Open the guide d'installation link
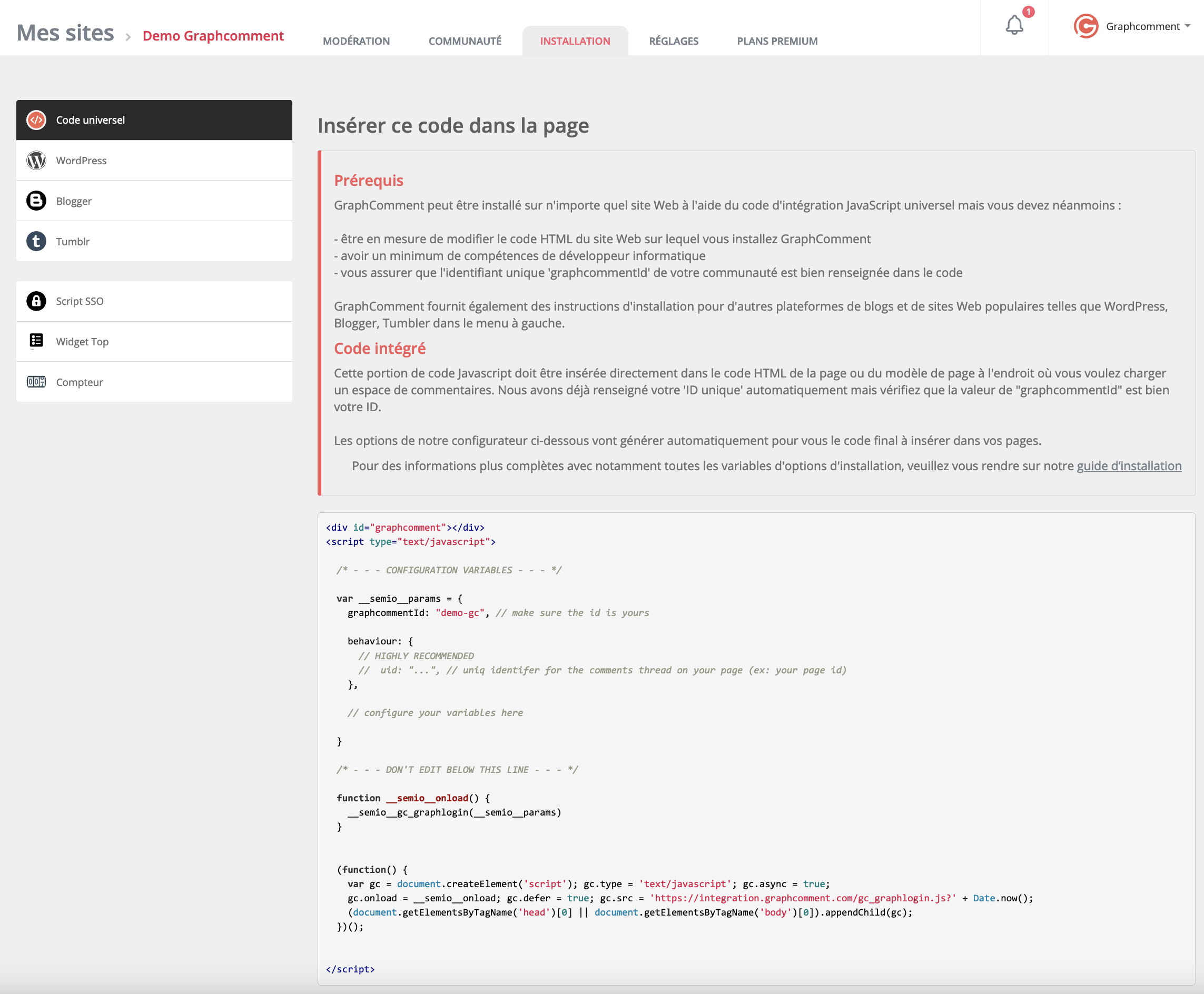This screenshot has height=994, width=1204. 1129,466
